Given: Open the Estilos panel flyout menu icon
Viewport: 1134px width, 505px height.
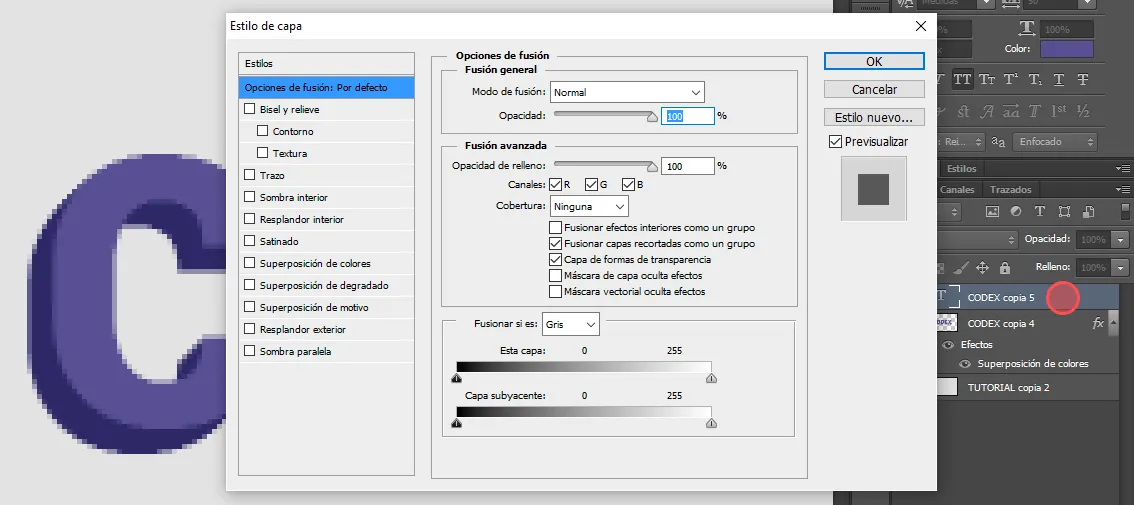Looking at the screenshot, I should coord(1124,169).
